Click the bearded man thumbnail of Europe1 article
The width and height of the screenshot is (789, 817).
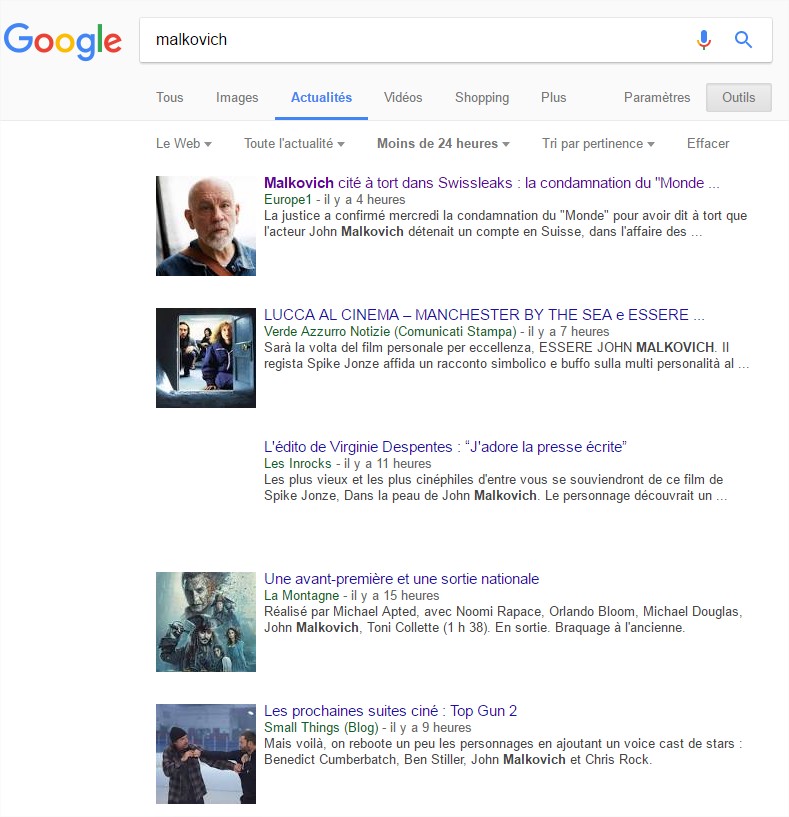point(206,226)
